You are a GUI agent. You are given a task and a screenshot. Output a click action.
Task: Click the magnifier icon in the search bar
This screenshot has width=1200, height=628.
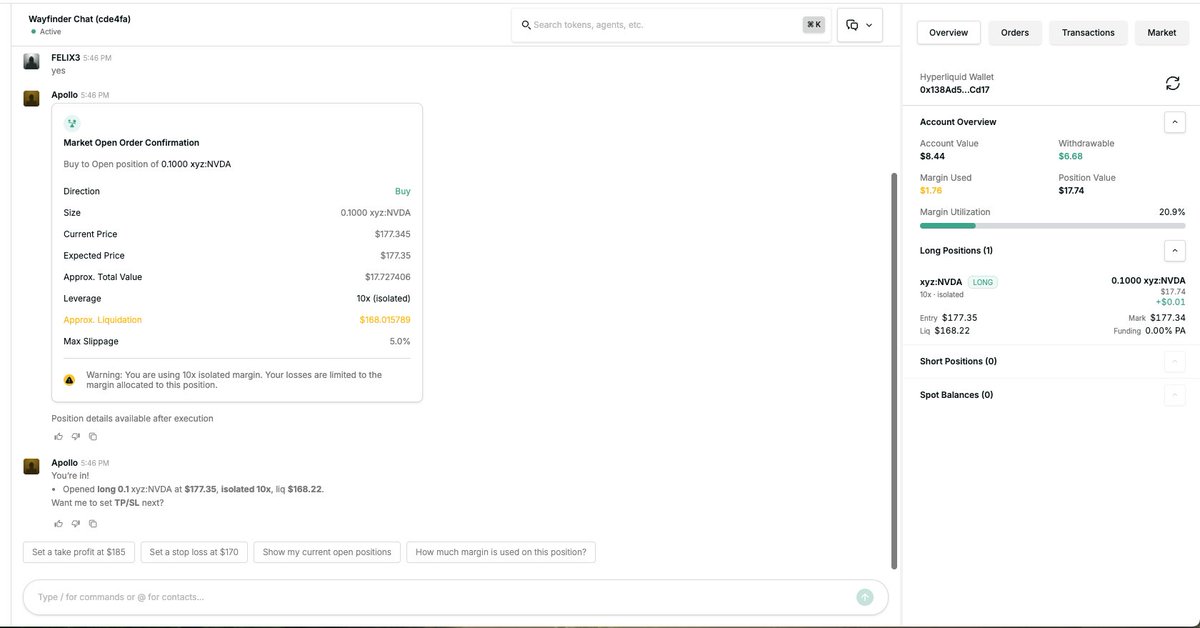526,25
